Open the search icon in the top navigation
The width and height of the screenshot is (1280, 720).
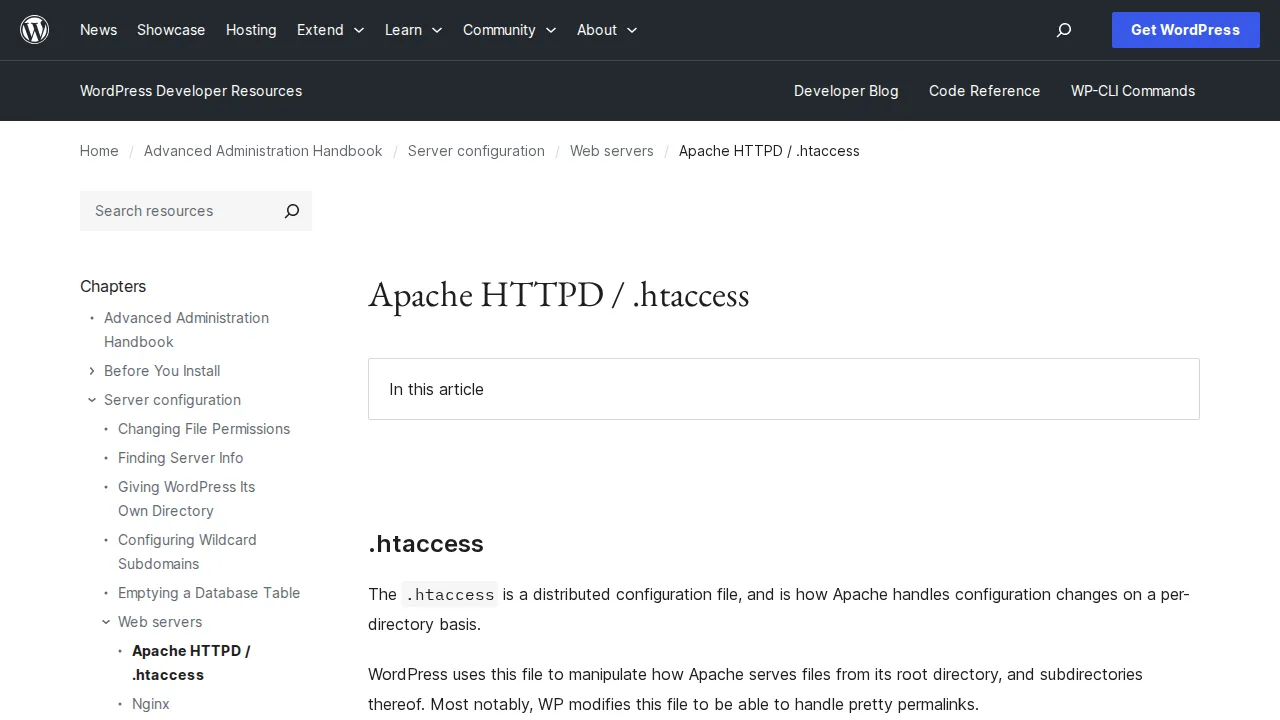tap(1063, 30)
